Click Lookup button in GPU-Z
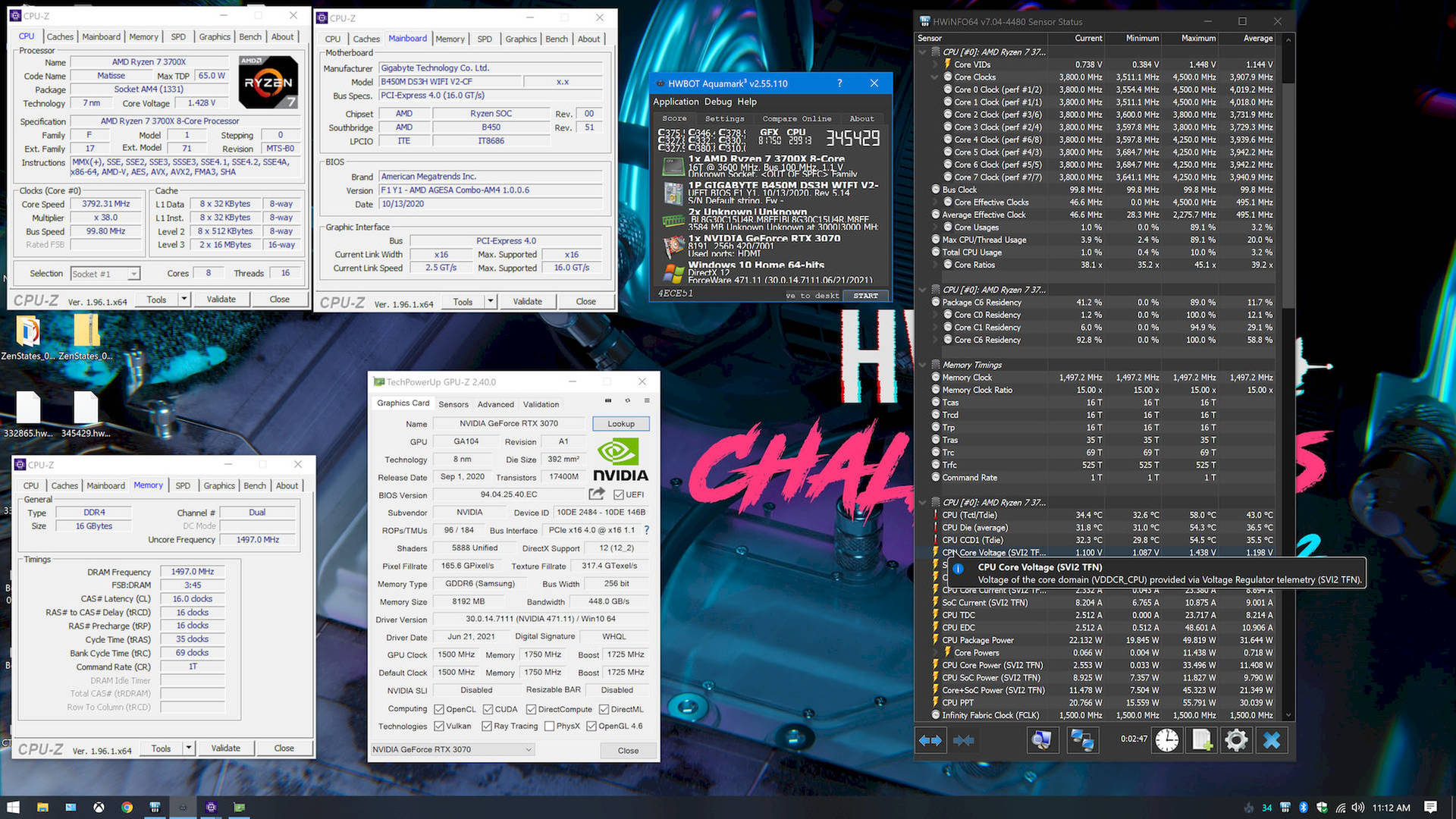 pos(621,424)
